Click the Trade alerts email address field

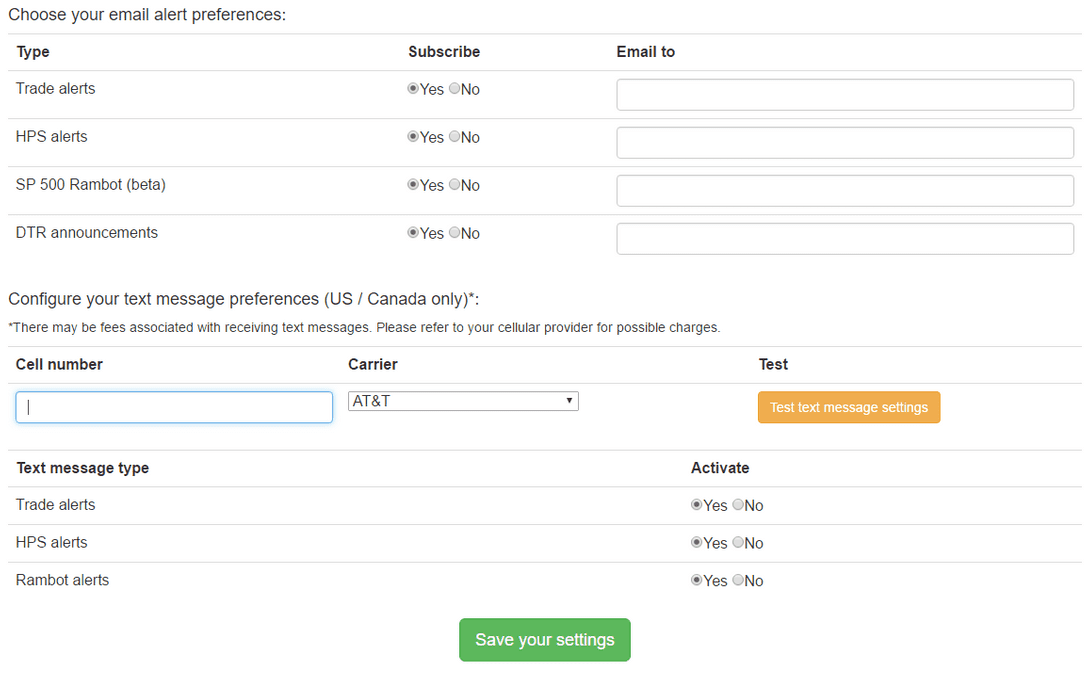pyautogui.click(x=845, y=95)
